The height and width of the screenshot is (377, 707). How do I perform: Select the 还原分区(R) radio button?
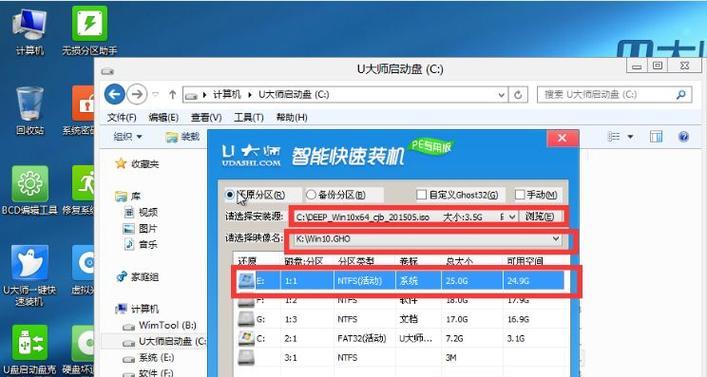[x=230, y=195]
